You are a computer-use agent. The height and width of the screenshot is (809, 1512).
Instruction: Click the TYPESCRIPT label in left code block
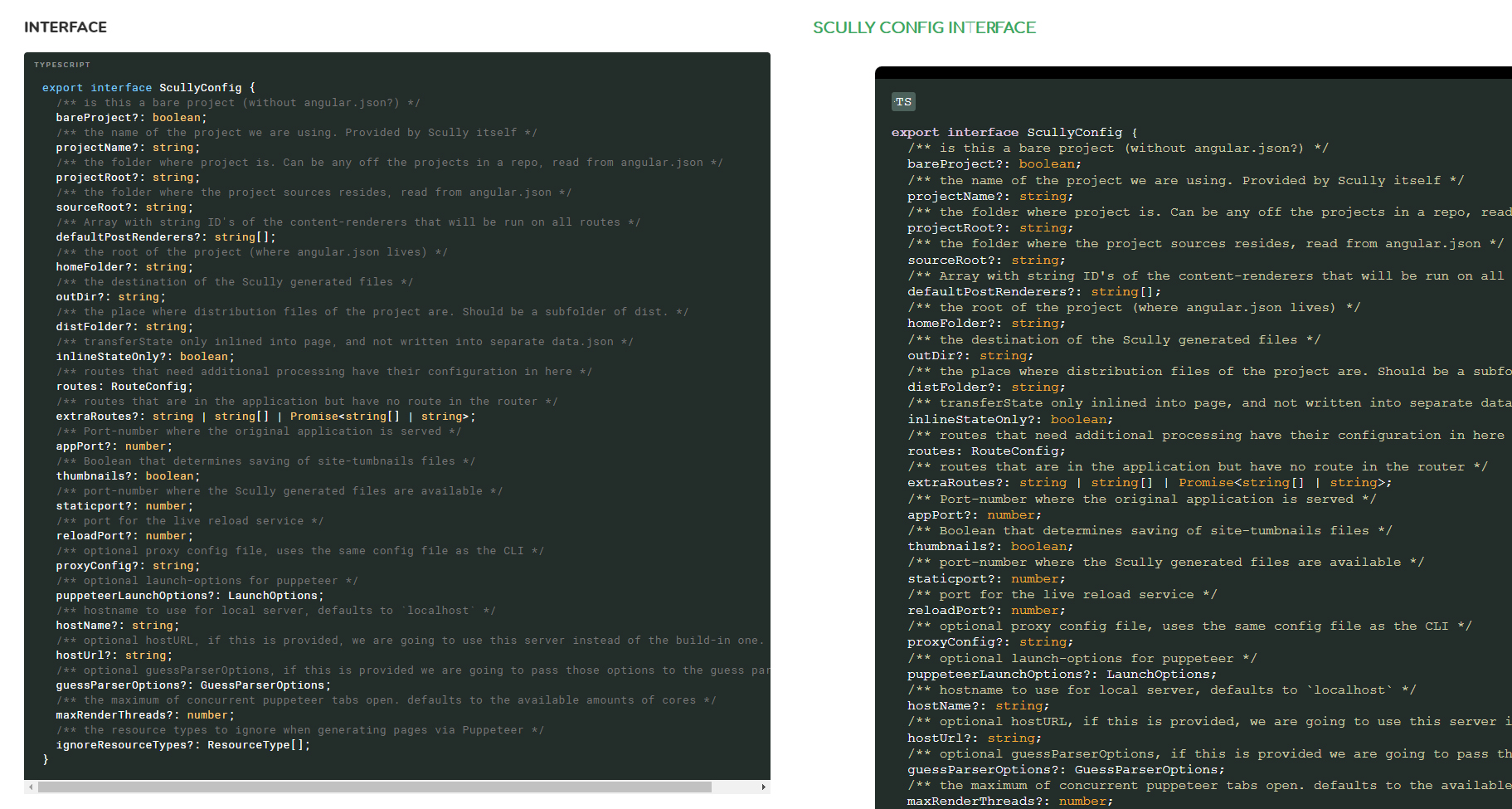point(62,65)
